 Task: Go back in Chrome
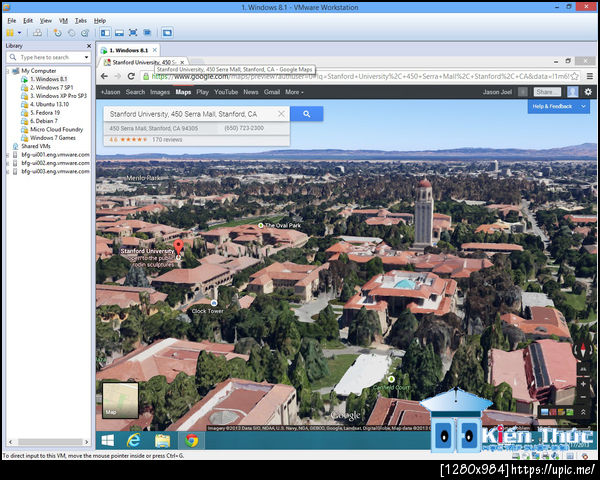(x=104, y=76)
